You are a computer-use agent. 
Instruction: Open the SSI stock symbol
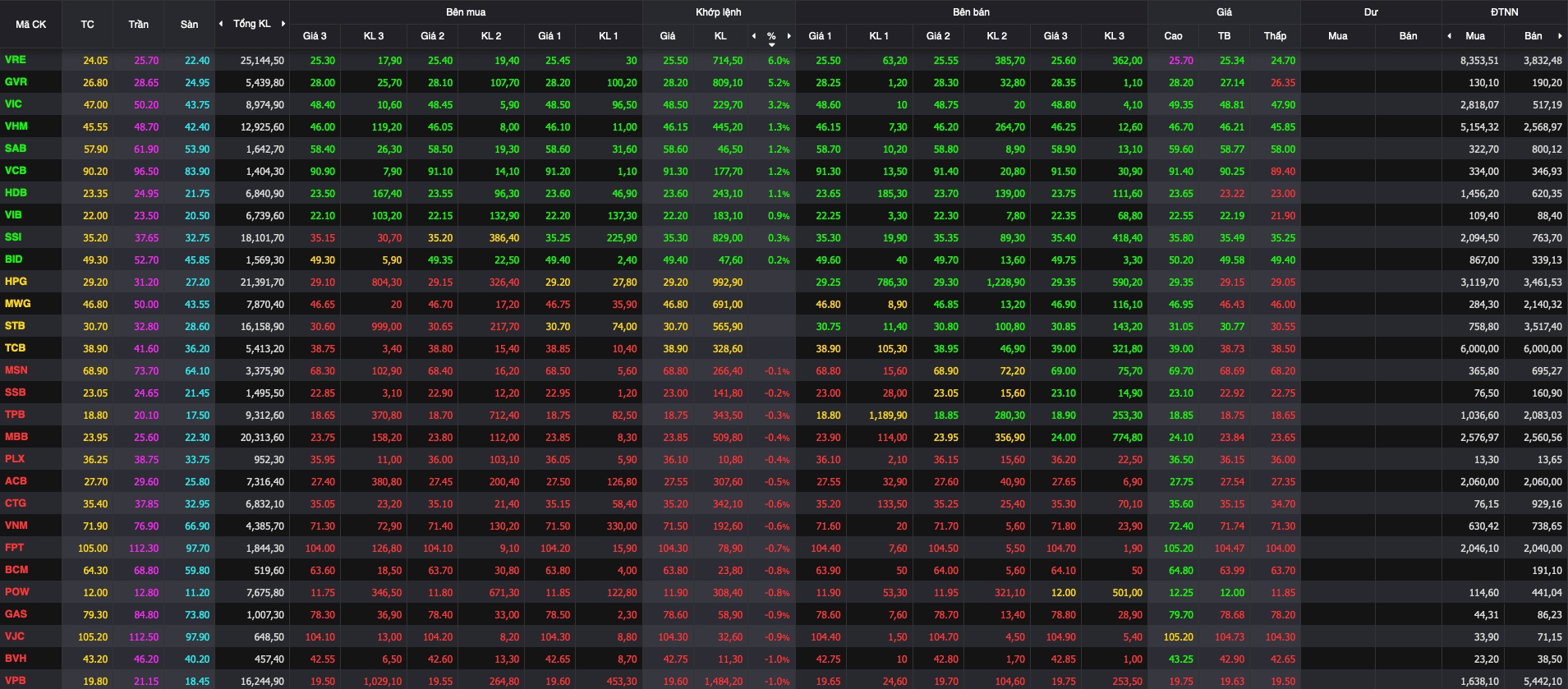(x=14, y=237)
